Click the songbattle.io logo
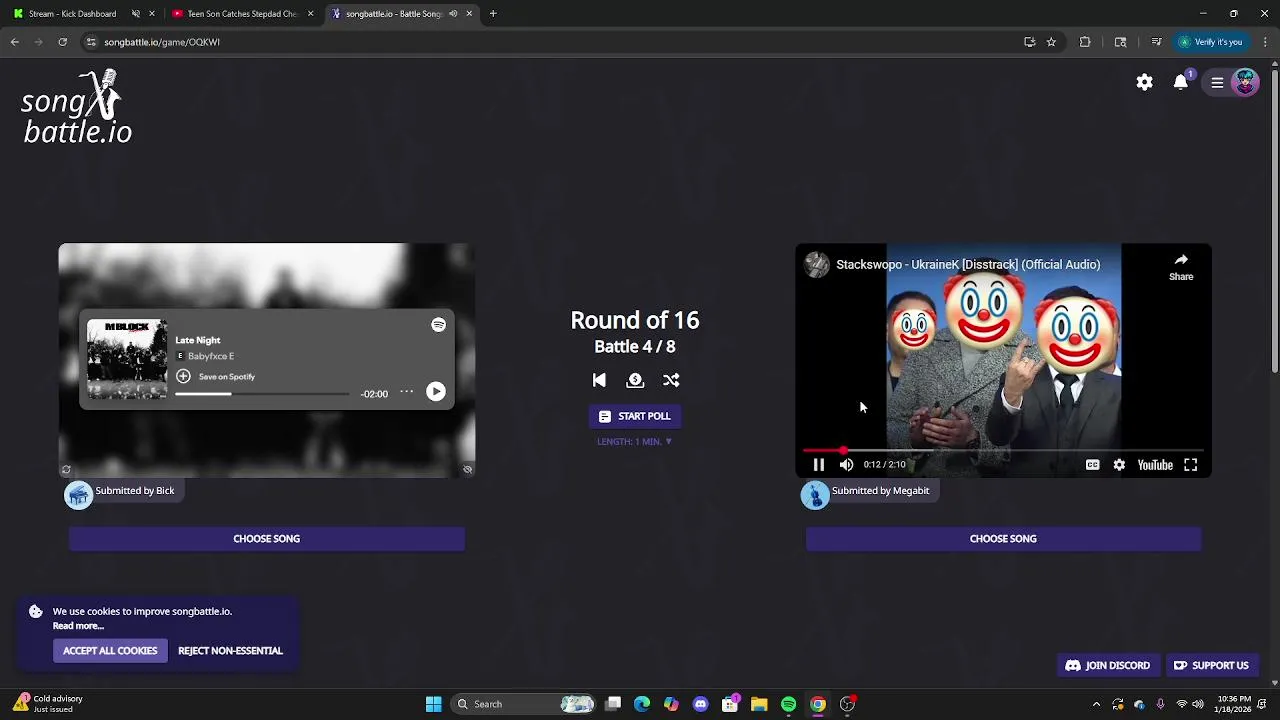The width and height of the screenshot is (1280, 720). point(77,107)
